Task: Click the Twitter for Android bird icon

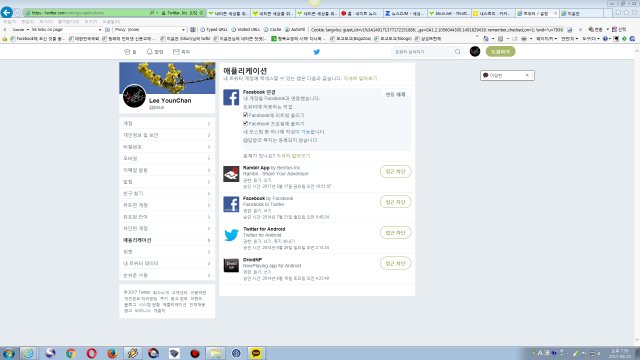Action: coord(231,235)
